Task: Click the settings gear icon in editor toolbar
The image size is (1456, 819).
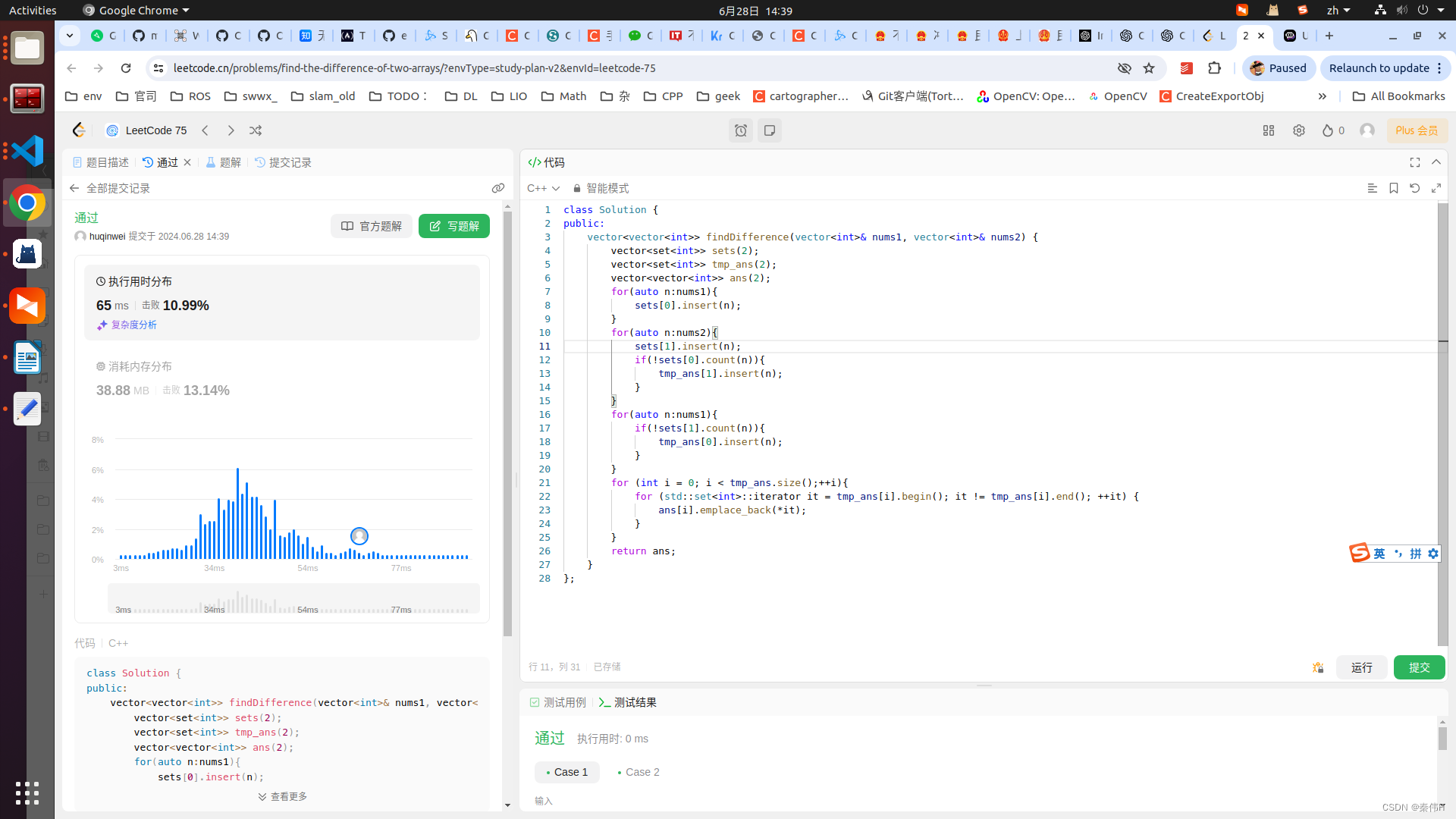Action: (x=1299, y=131)
